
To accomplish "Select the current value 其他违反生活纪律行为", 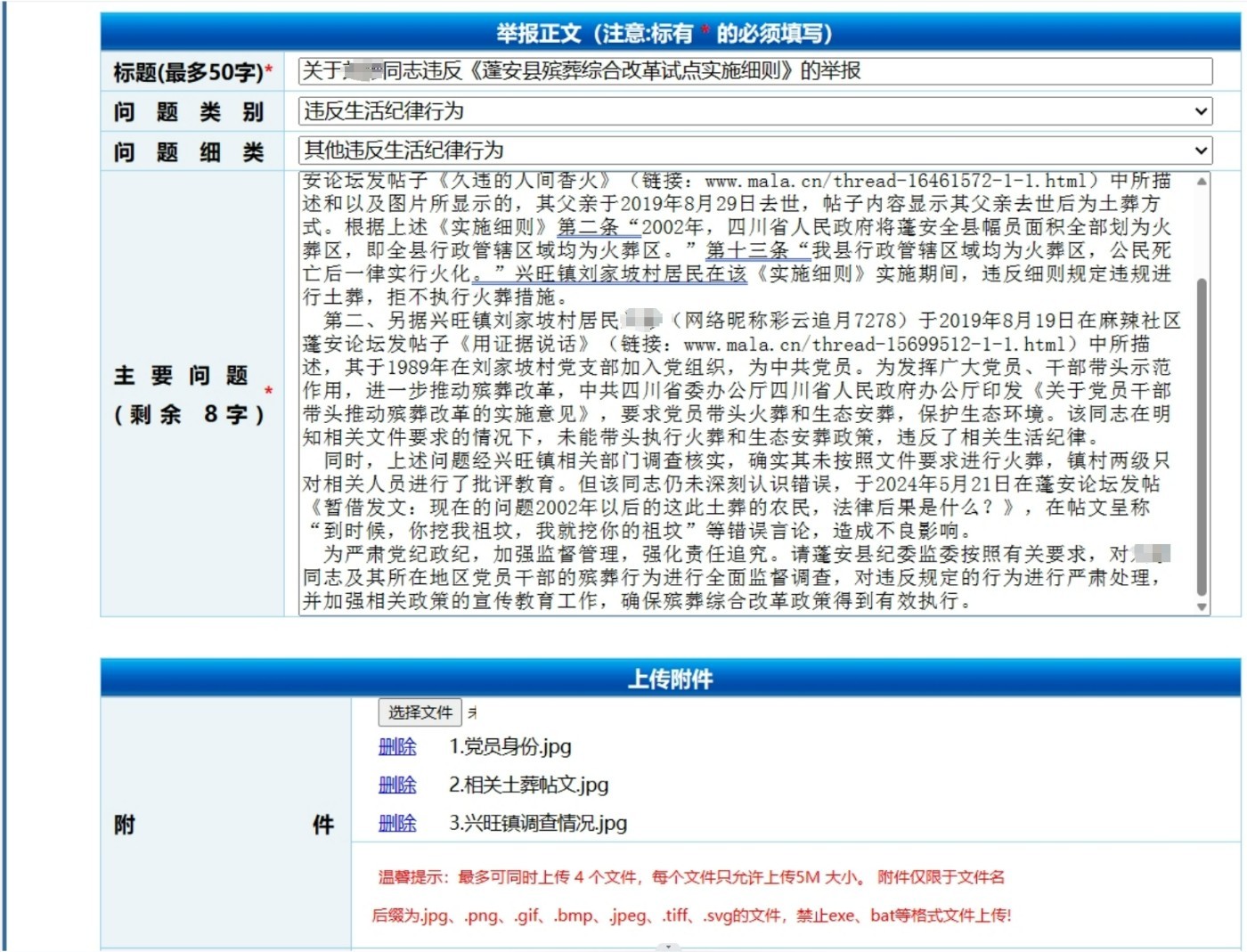I will (623, 151).
